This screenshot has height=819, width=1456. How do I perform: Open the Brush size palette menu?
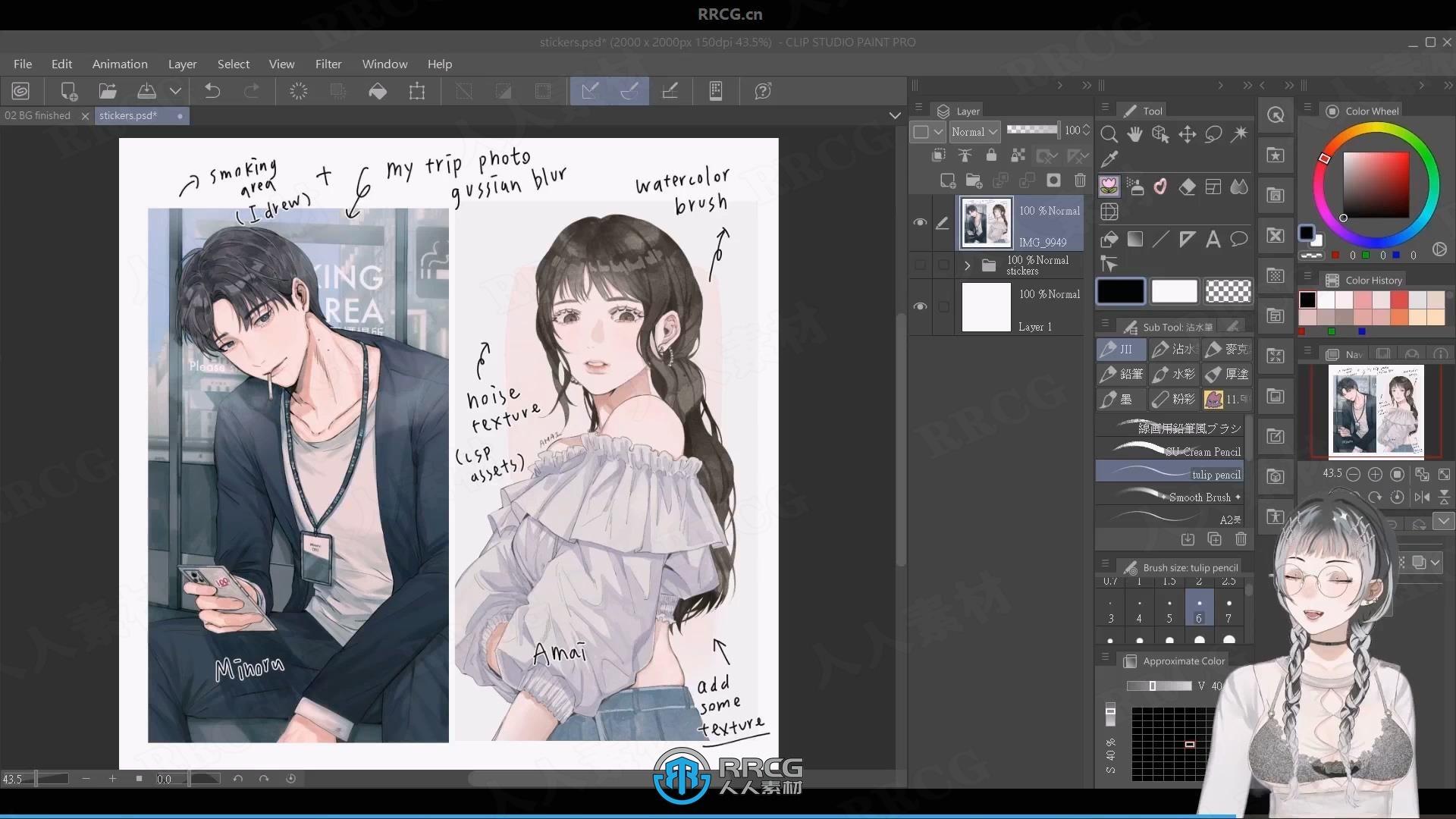[1105, 564]
